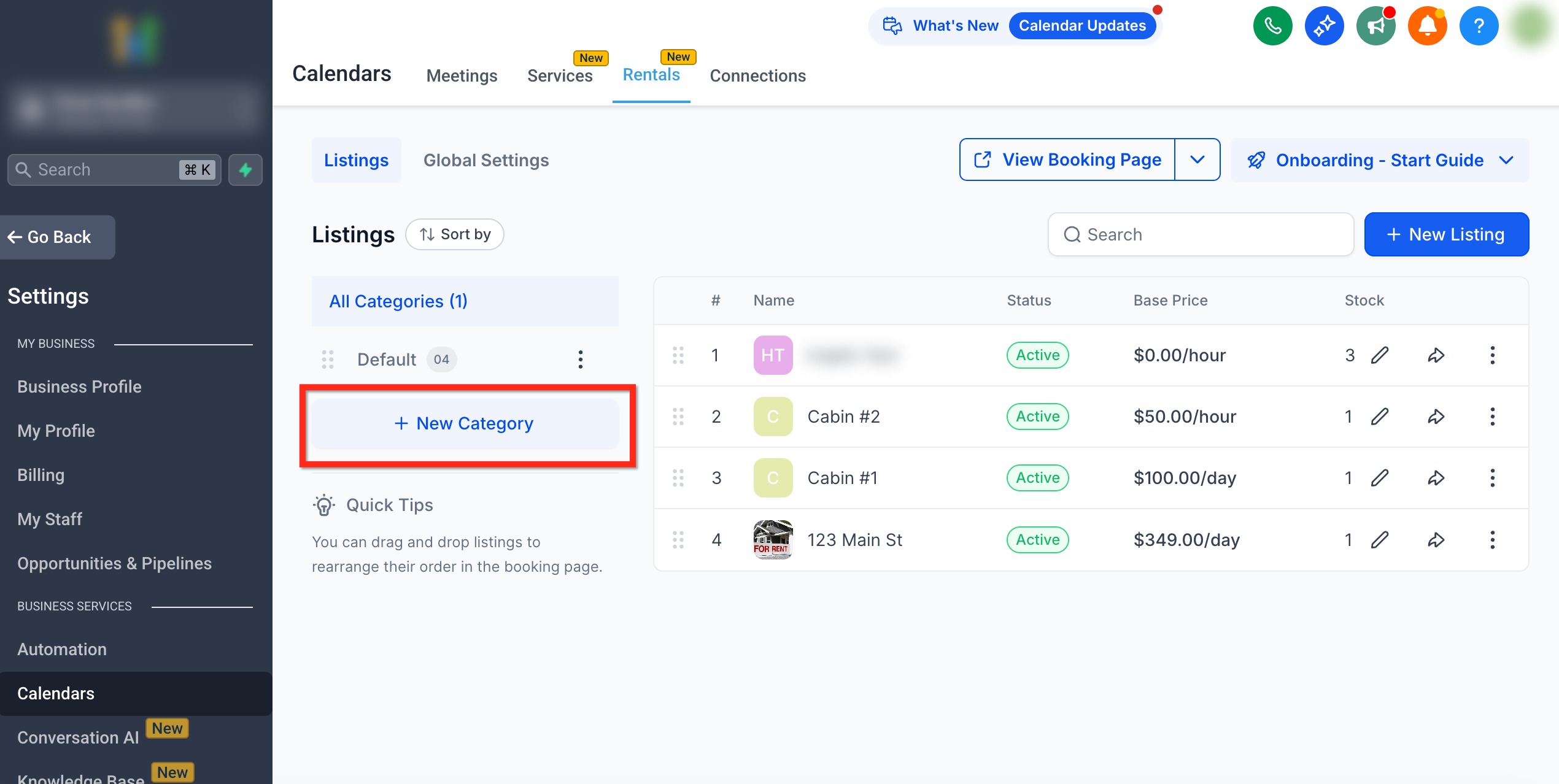Open the orange bell notifications

point(1427,26)
